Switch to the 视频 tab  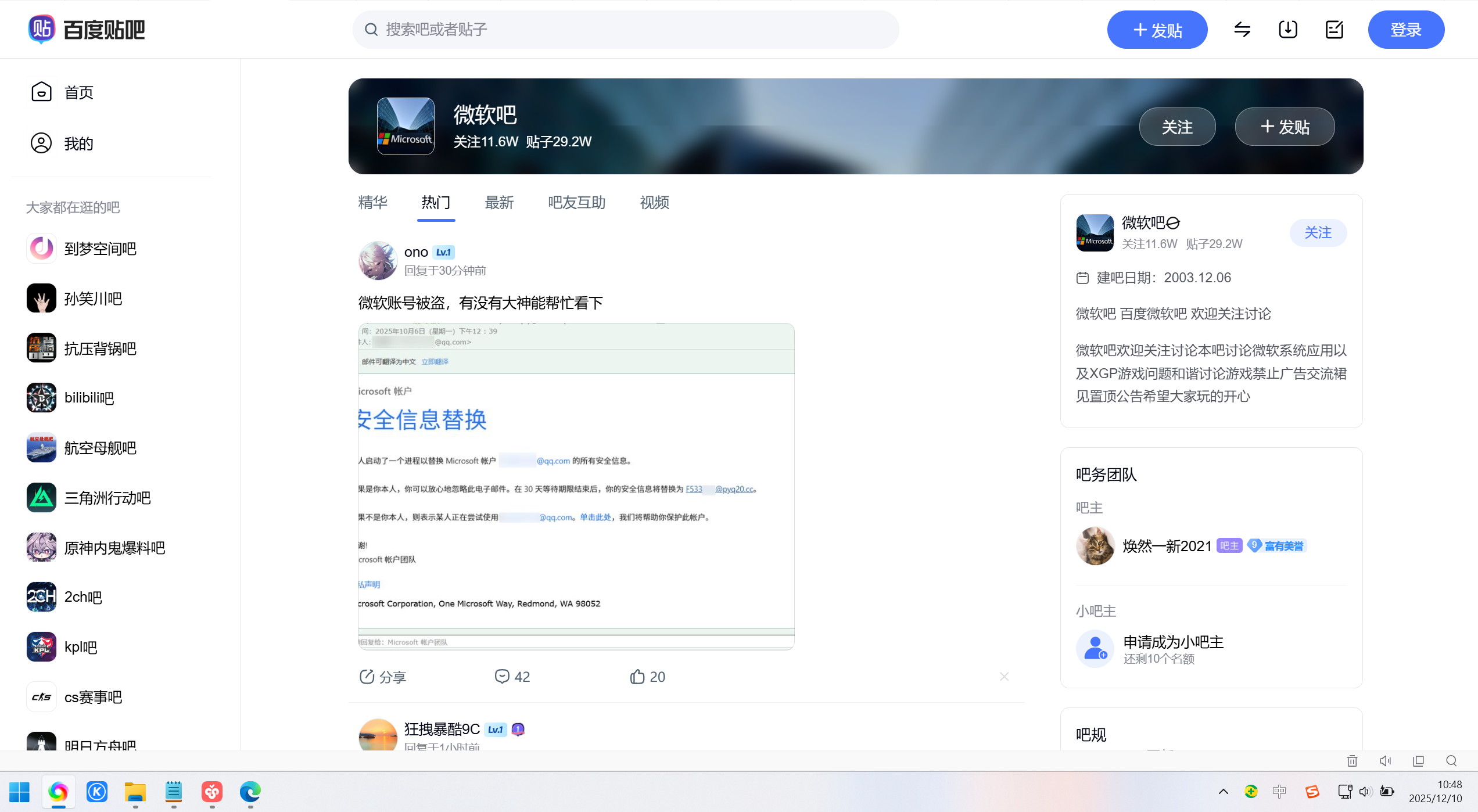click(x=654, y=203)
